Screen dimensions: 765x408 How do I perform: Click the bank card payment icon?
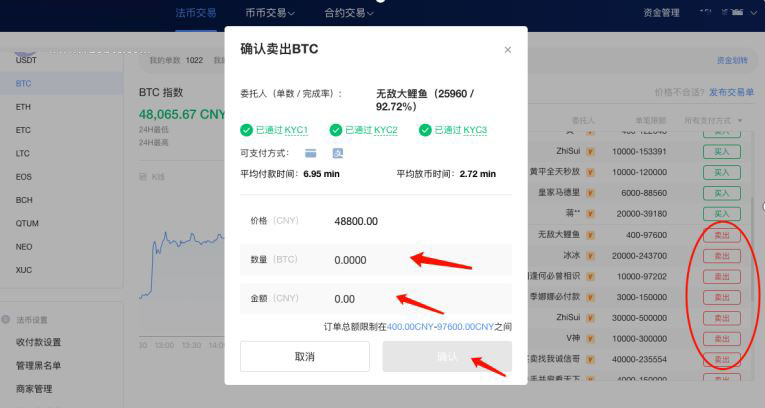(x=310, y=153)
